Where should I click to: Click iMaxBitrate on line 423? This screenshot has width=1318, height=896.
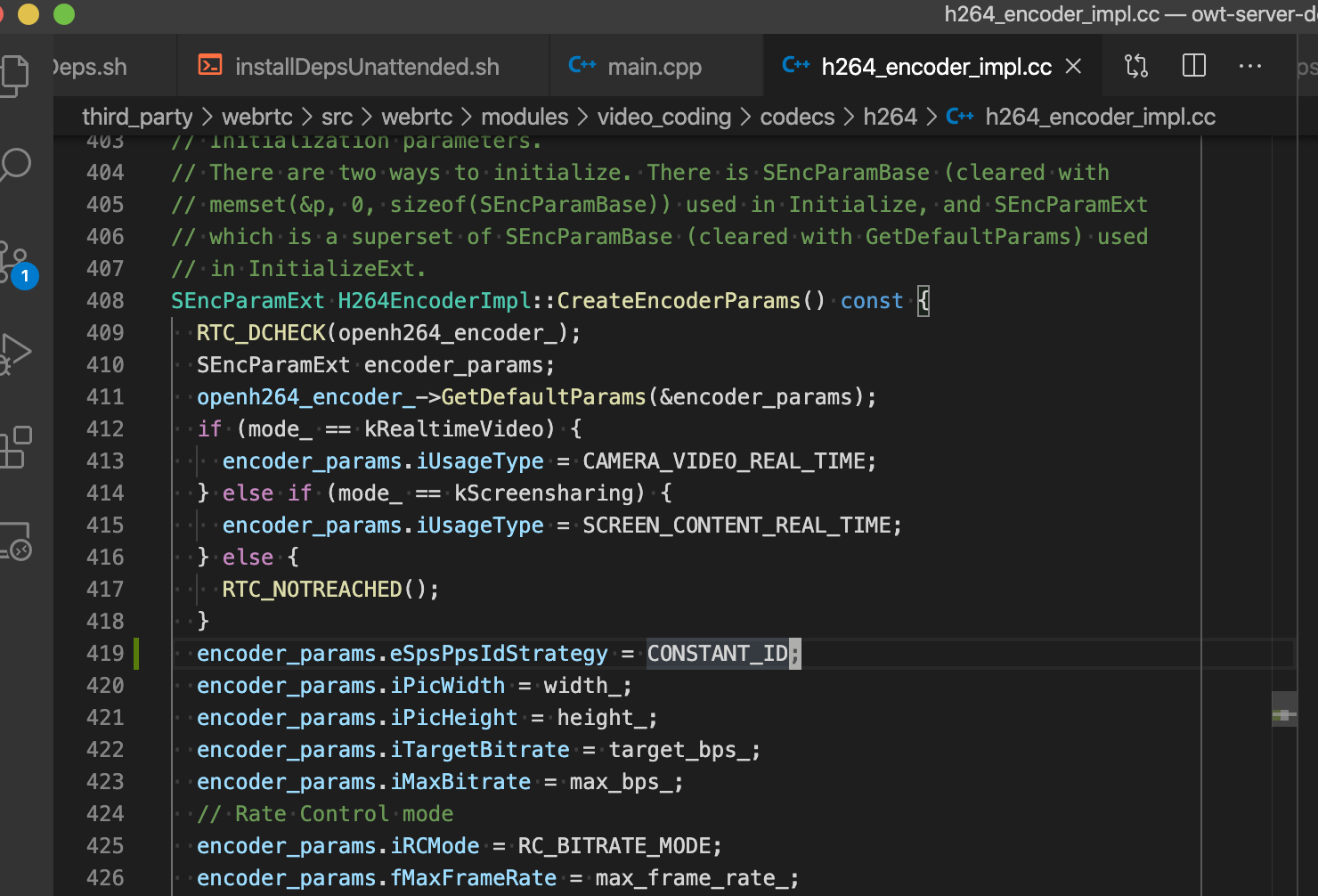tap(460, 782)
